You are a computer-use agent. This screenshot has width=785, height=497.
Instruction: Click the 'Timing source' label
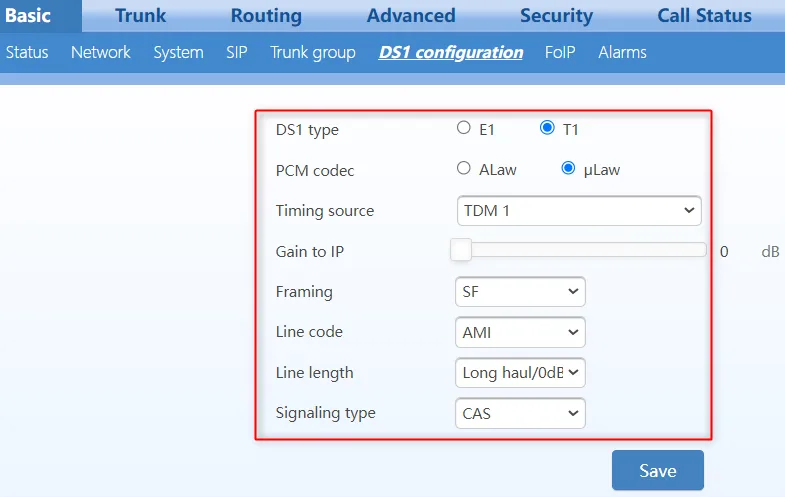pyautogui.click(x=324, y=211)
